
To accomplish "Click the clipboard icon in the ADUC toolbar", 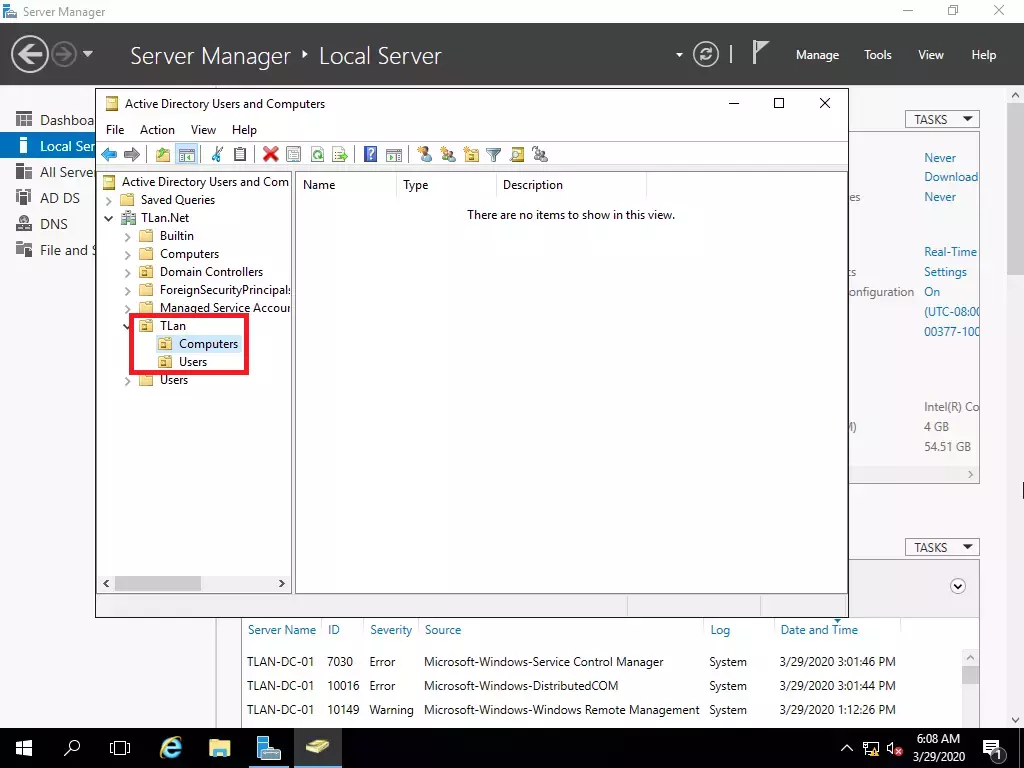I will point(240,155).
